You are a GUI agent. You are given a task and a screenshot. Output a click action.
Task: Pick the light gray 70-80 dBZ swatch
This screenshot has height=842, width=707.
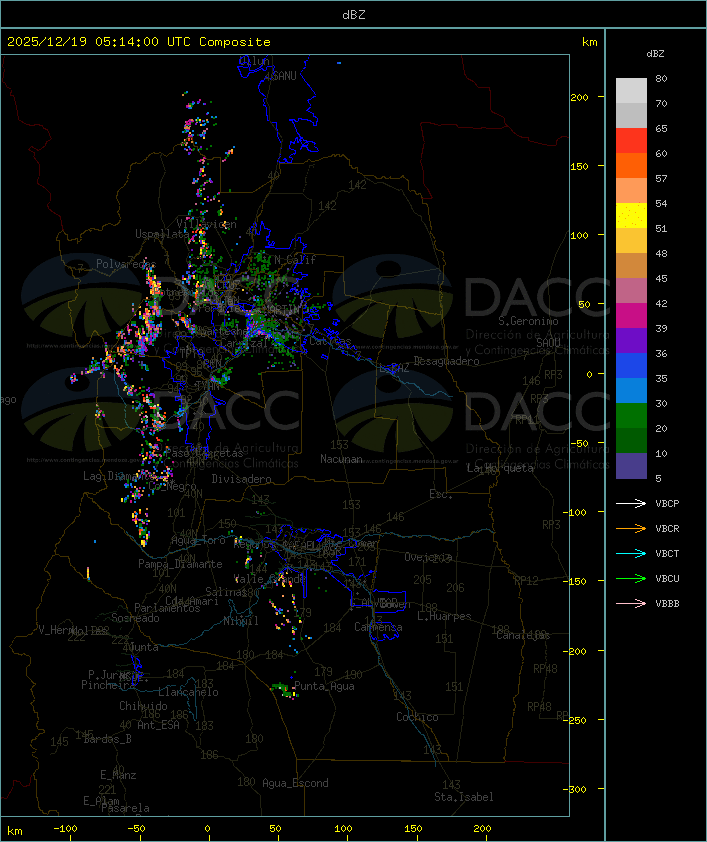[631, 91]
